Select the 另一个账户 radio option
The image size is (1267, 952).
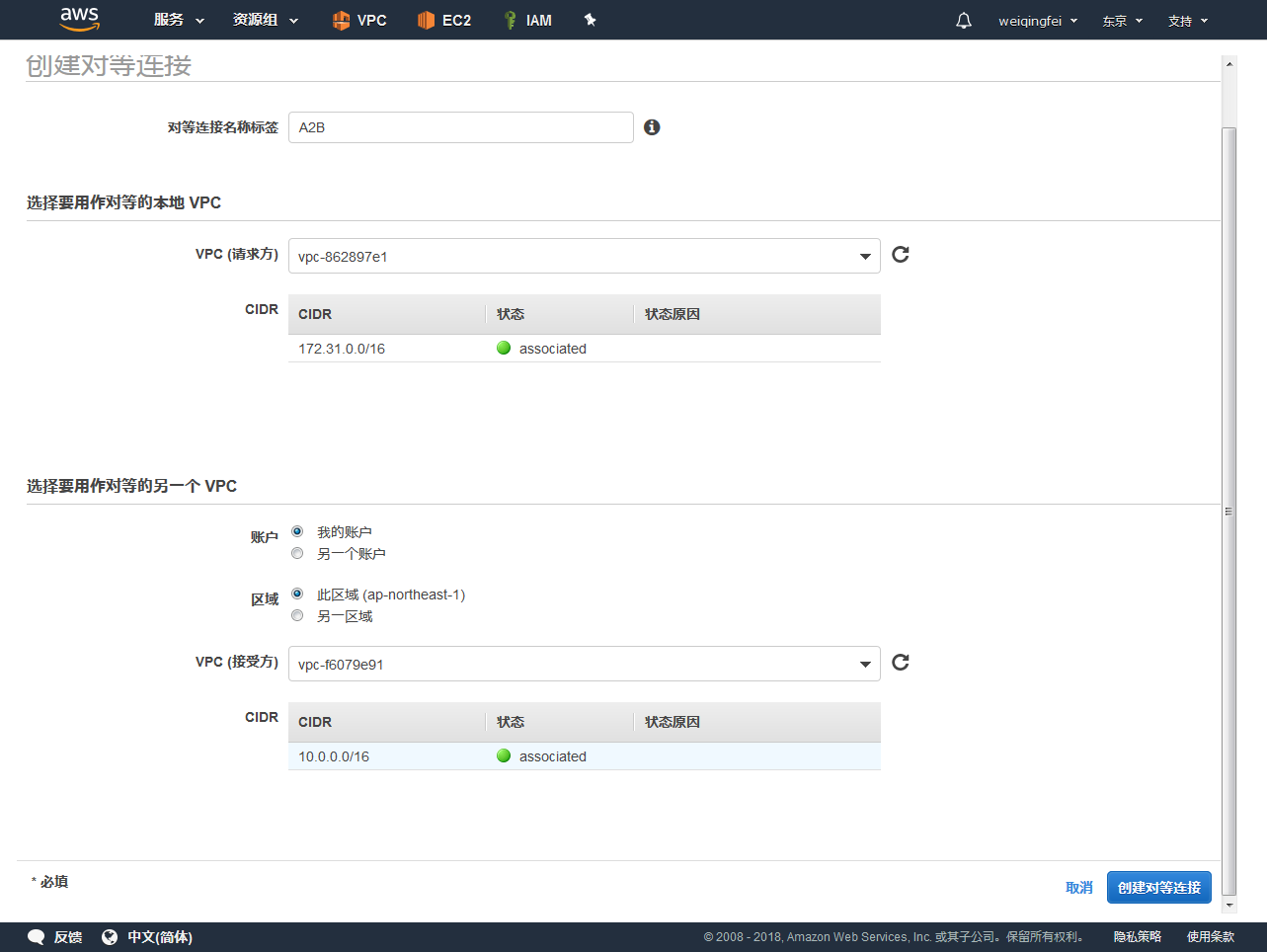(x=297, y=554)
